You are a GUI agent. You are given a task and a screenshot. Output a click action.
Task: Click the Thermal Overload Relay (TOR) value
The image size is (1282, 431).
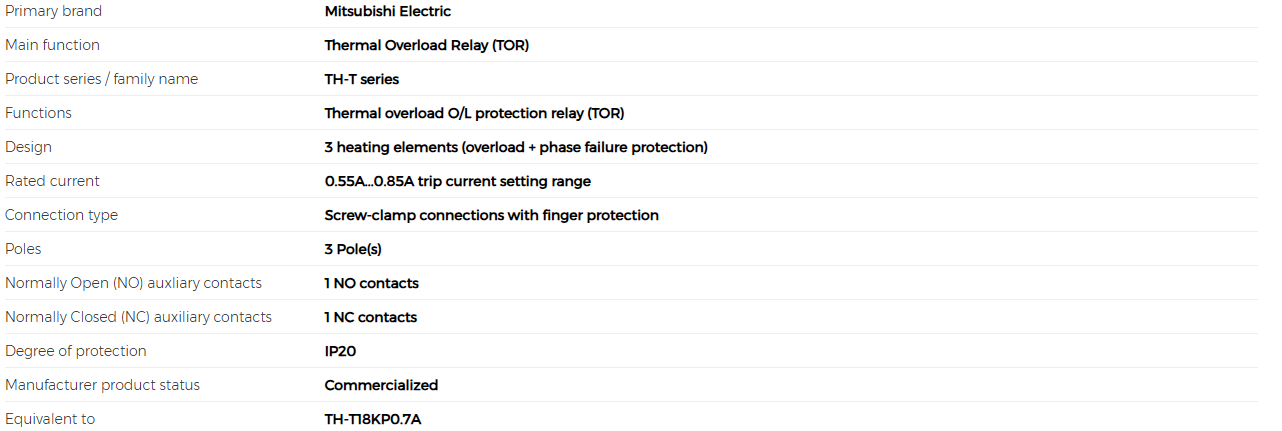pyautogui.click(x=427, y=45)
